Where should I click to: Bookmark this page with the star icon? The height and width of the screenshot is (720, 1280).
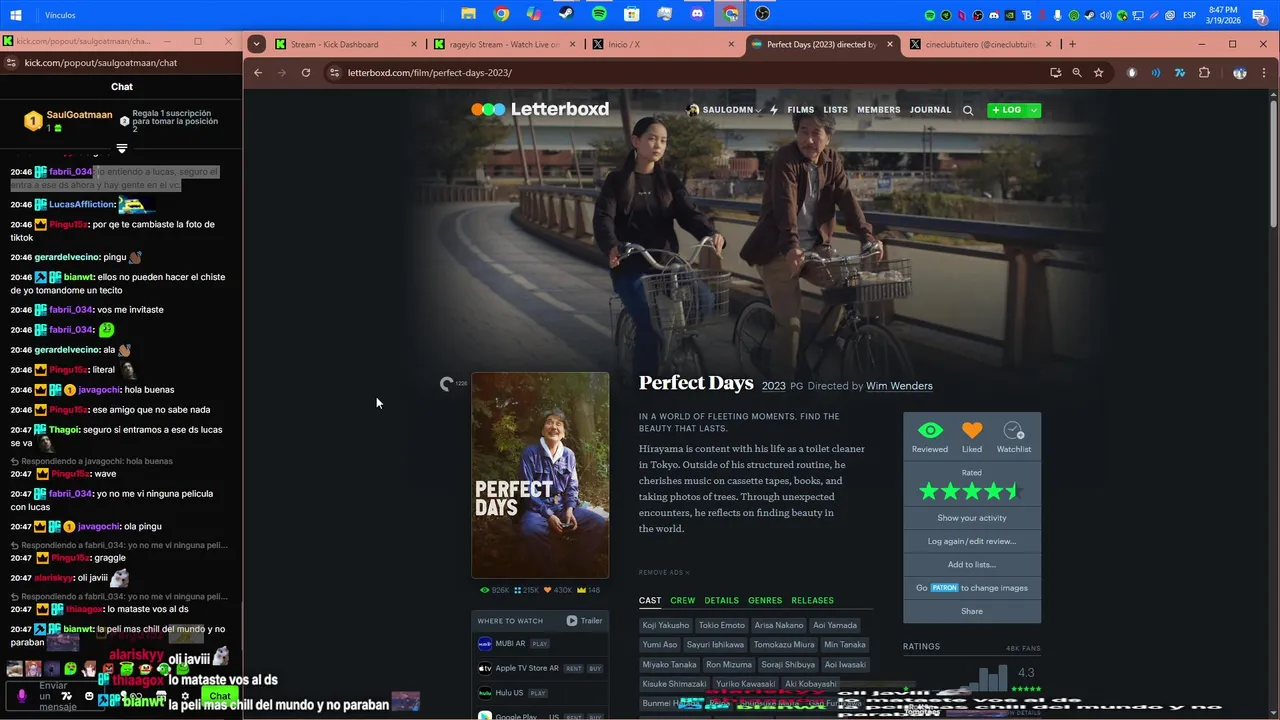(1098, 73)
